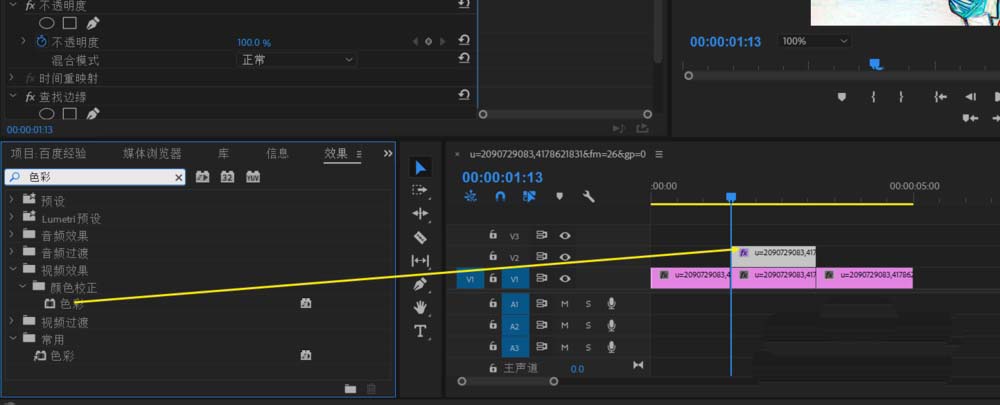Open the 100% zoom level dropdown
1000x405 pixels.
point(814,41)
